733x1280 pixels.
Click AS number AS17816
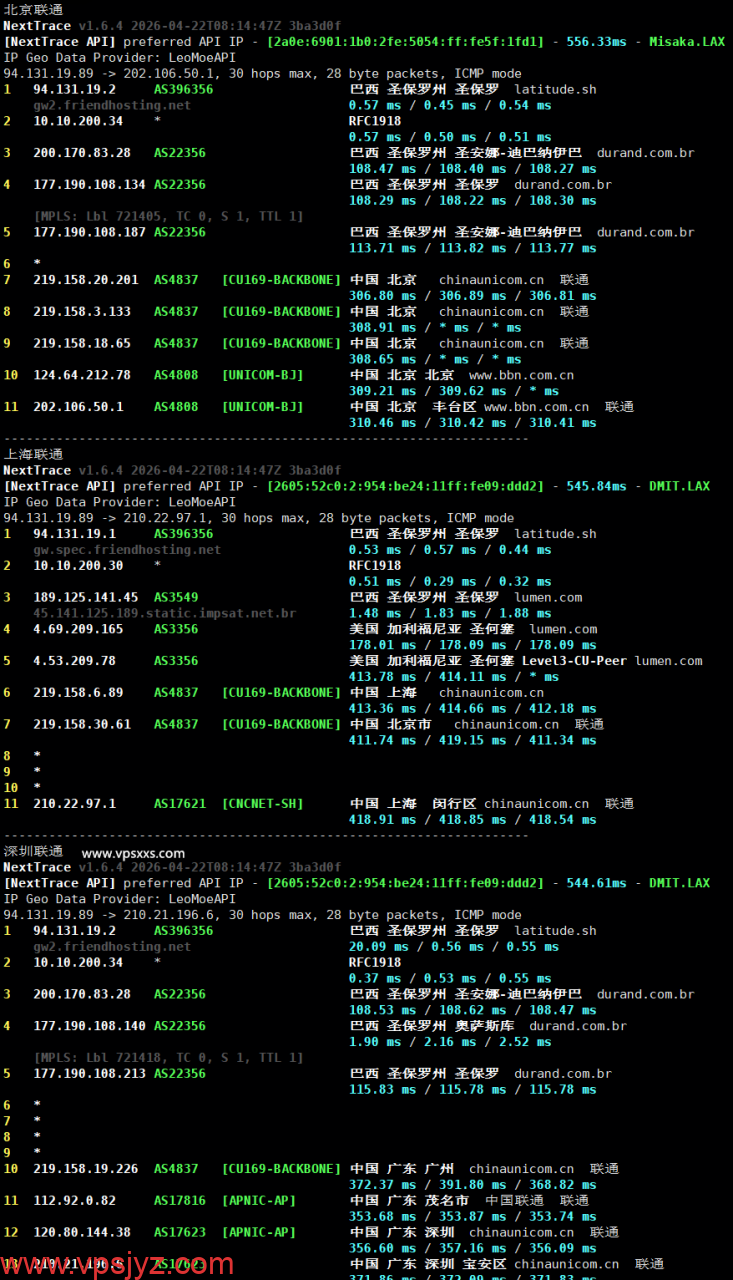(x=180, y=1200)
